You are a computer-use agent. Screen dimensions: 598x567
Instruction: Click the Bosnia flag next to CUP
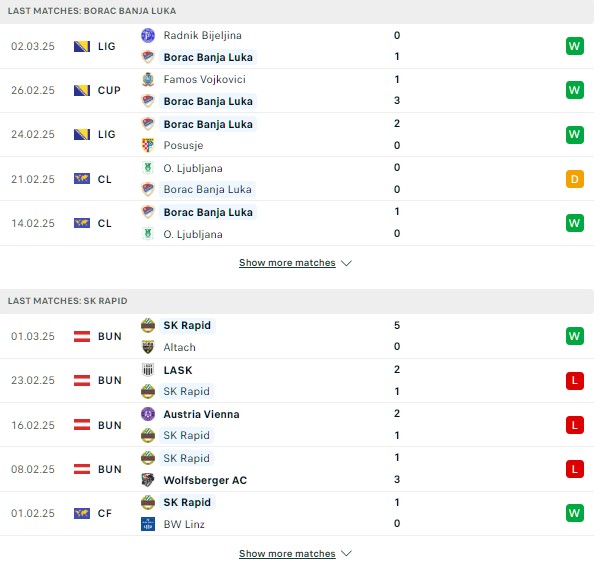pos(82,90)
